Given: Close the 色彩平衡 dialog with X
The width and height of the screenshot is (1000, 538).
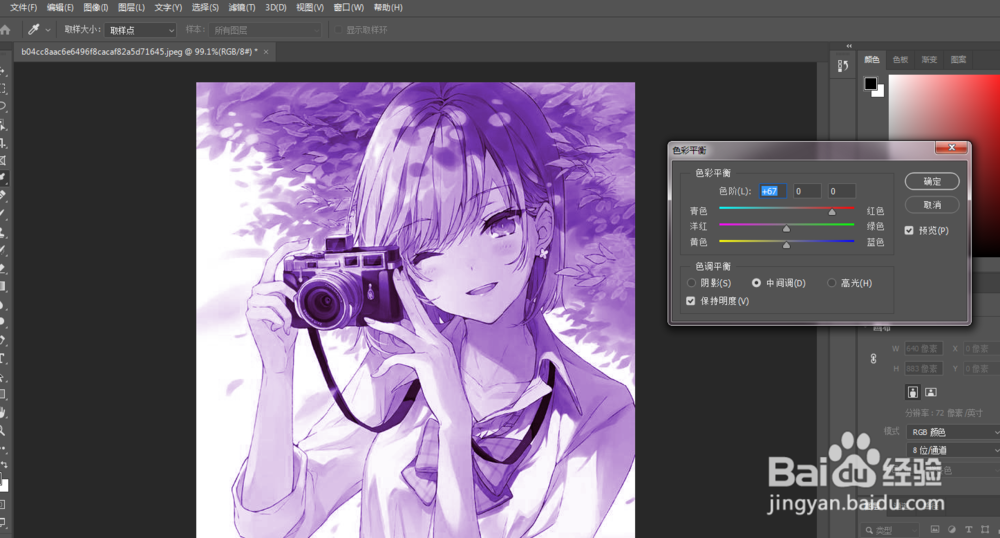Looking at the screenshot, I should click(952, 148).
